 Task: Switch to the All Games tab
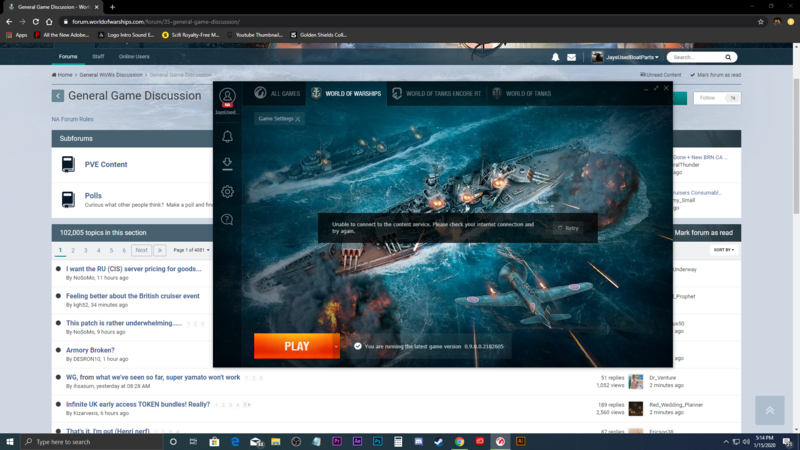click(278, 93)
